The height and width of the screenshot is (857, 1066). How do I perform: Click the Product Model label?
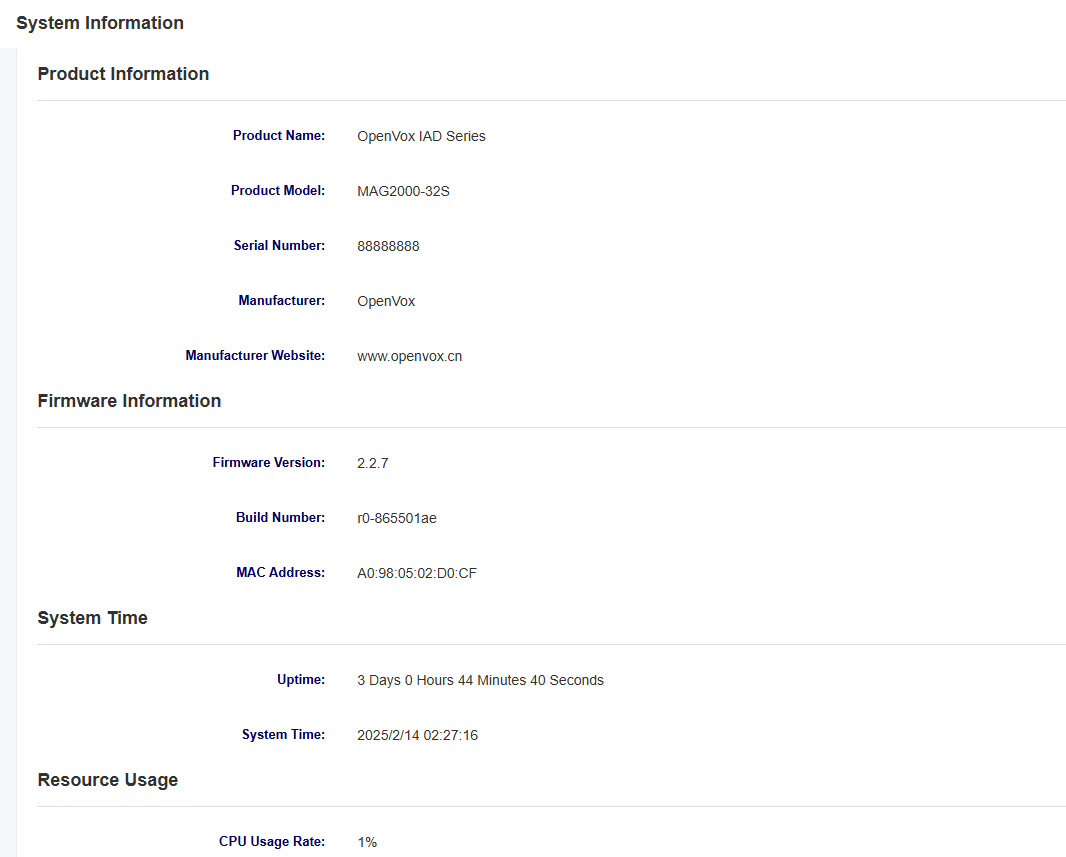(277, 190)
